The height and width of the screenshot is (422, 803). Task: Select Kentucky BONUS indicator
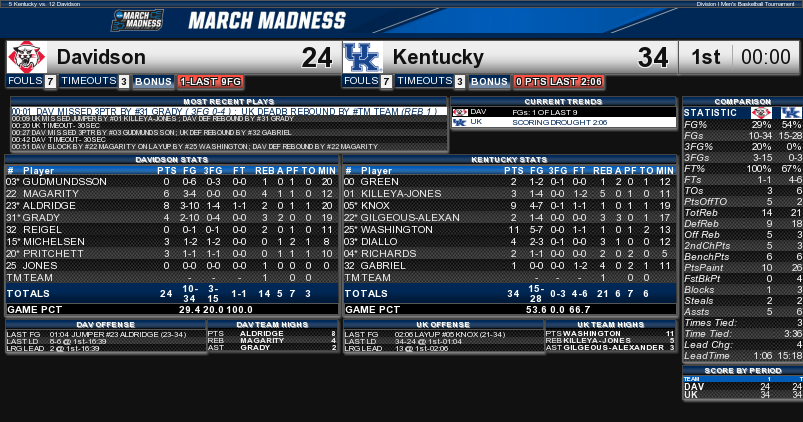point(489,81)
